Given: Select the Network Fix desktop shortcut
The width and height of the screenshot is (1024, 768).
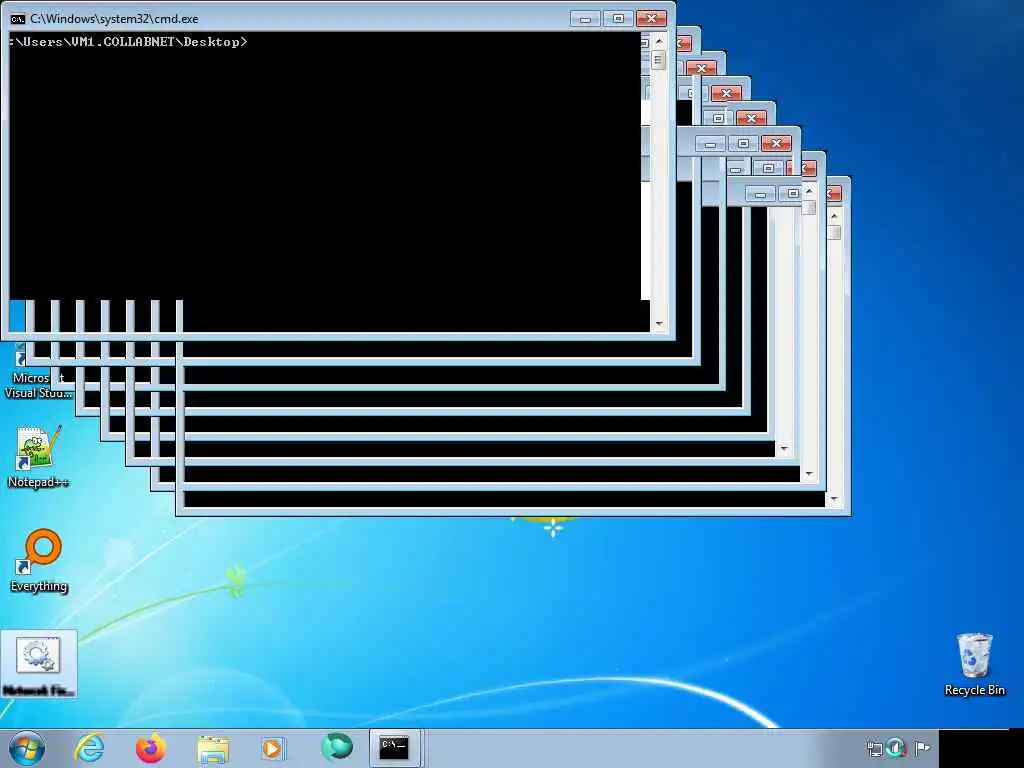Looking at the screenshot, I should coord(39,664).
